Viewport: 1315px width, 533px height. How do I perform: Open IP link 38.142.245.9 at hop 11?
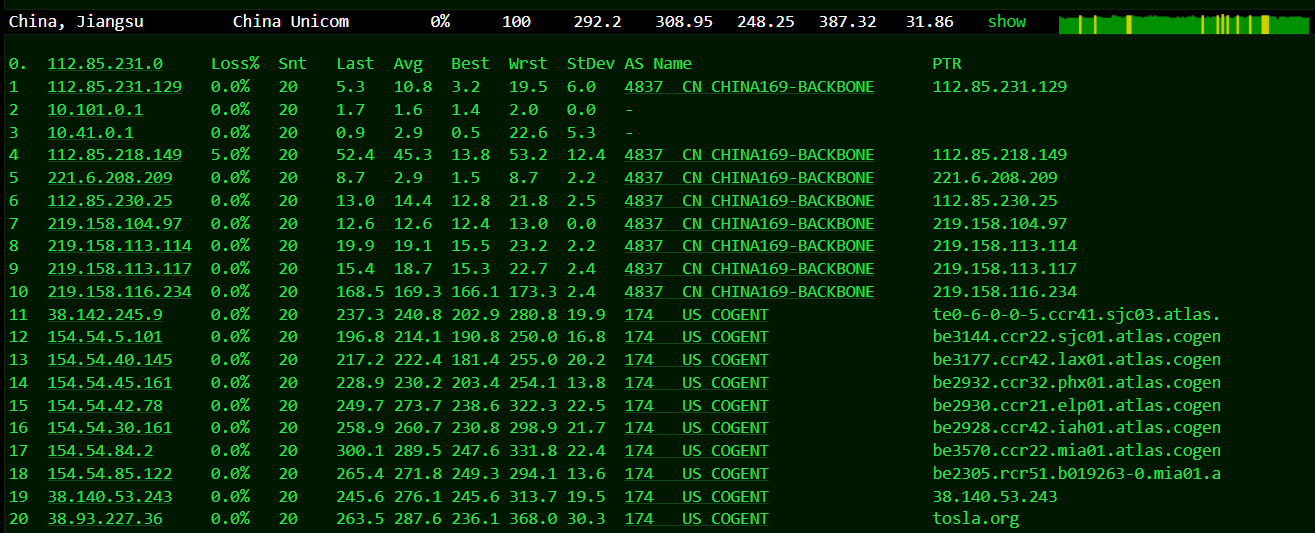tap(105, 315)
